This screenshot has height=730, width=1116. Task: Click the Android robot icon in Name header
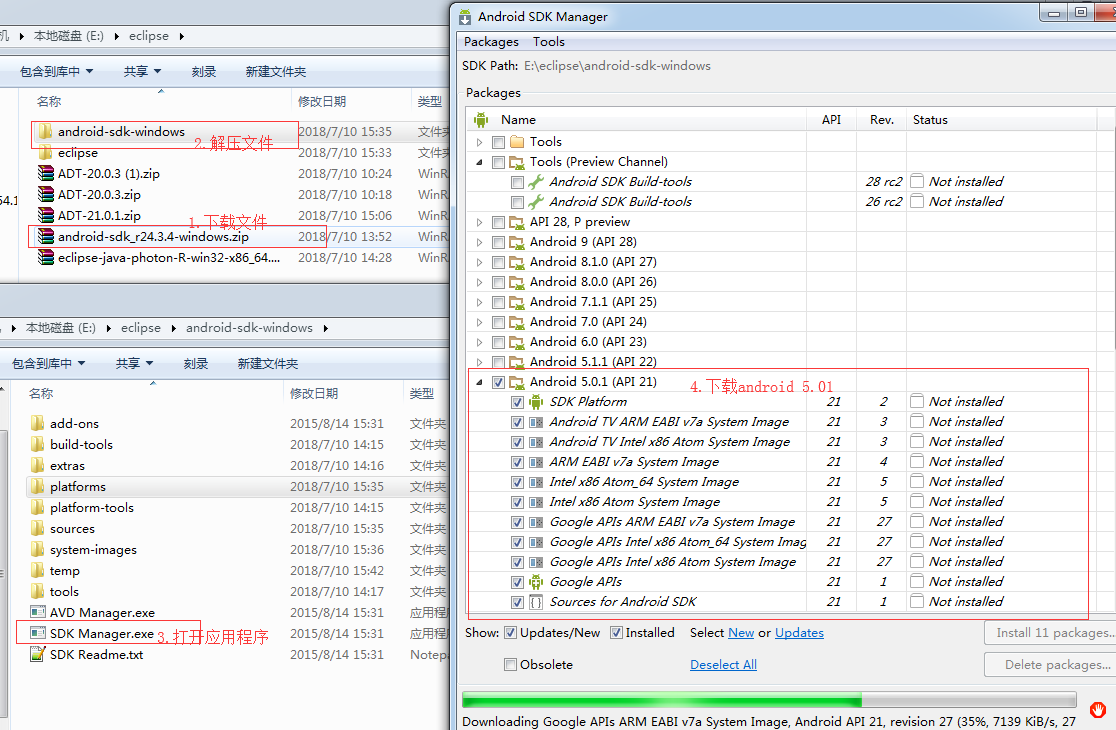pyautogui.click(x=481, y=120)
